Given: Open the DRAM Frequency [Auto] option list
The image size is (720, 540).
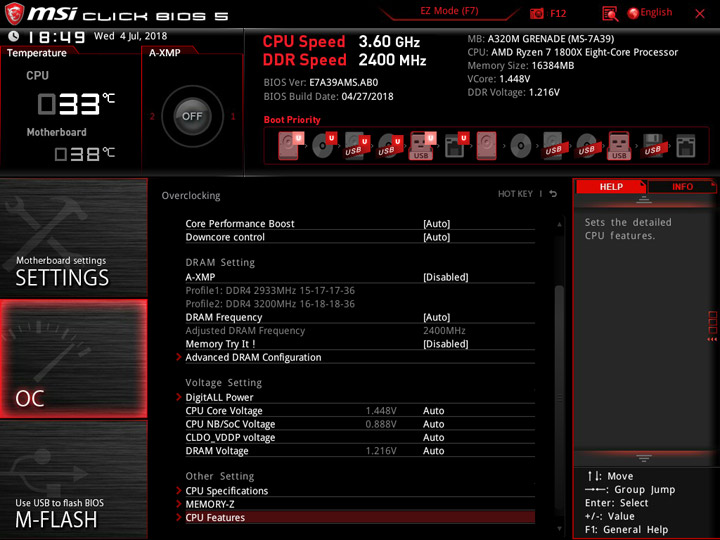Looking at the screenshot, I should (436, 317).
